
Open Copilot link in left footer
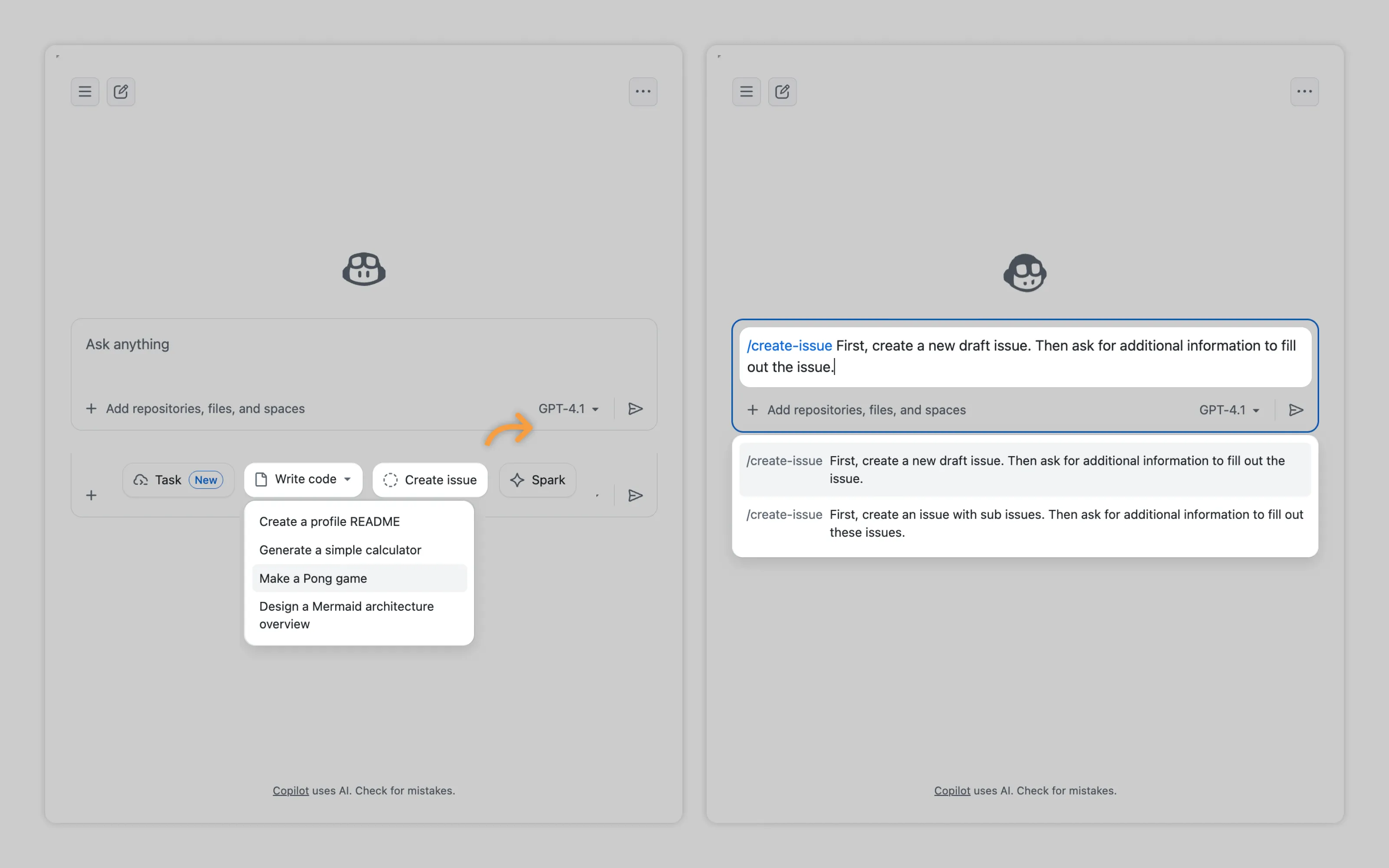[x=290, y=790]
